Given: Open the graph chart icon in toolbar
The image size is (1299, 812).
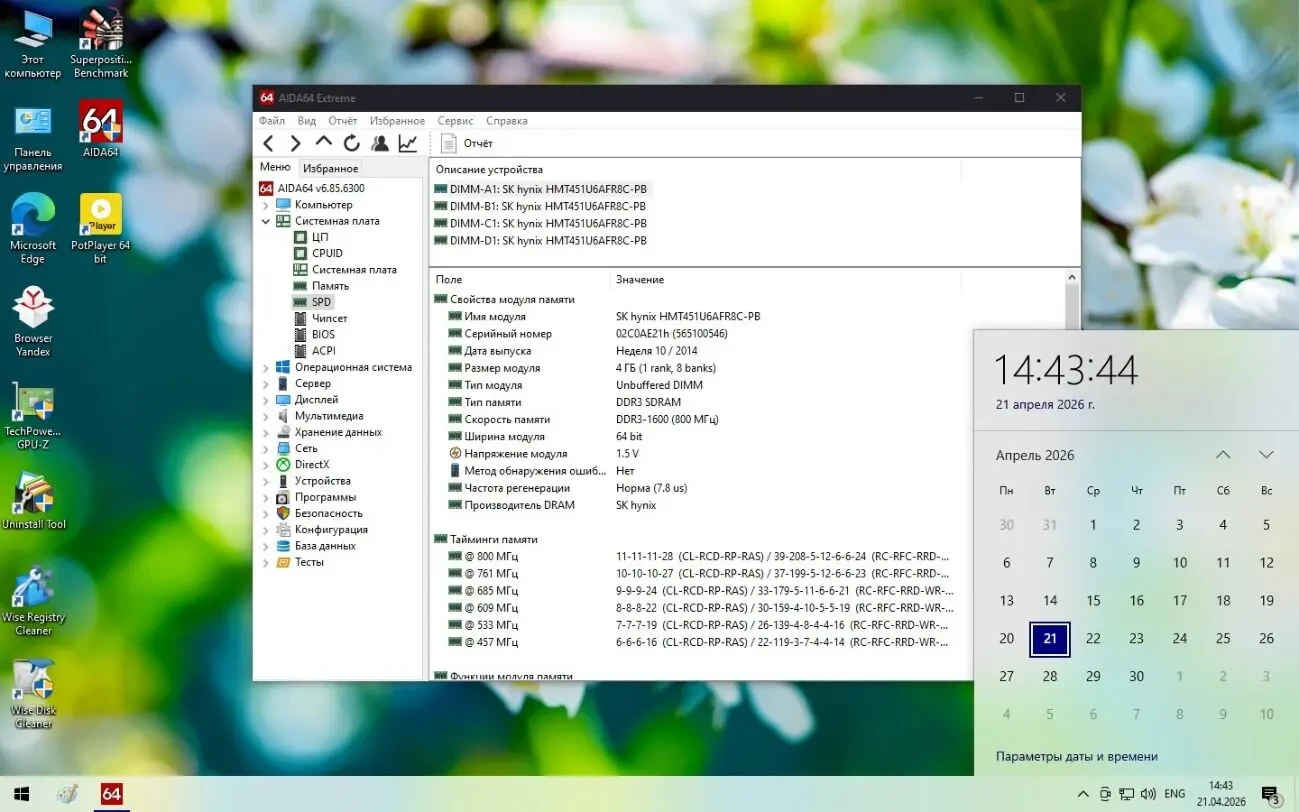Looking at the screenshot, I should [407, 144].
